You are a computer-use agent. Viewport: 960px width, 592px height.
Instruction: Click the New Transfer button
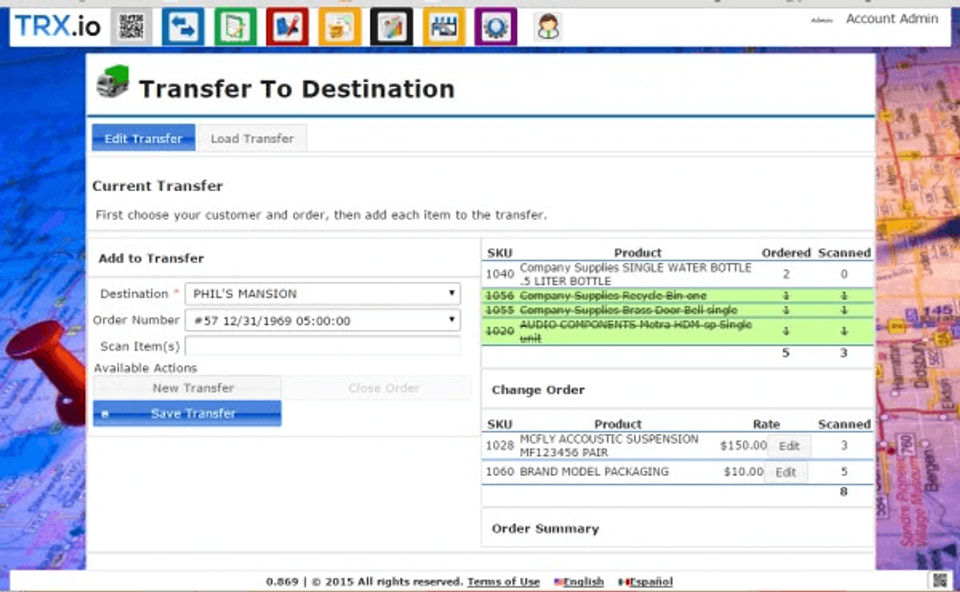coord(187,388)
